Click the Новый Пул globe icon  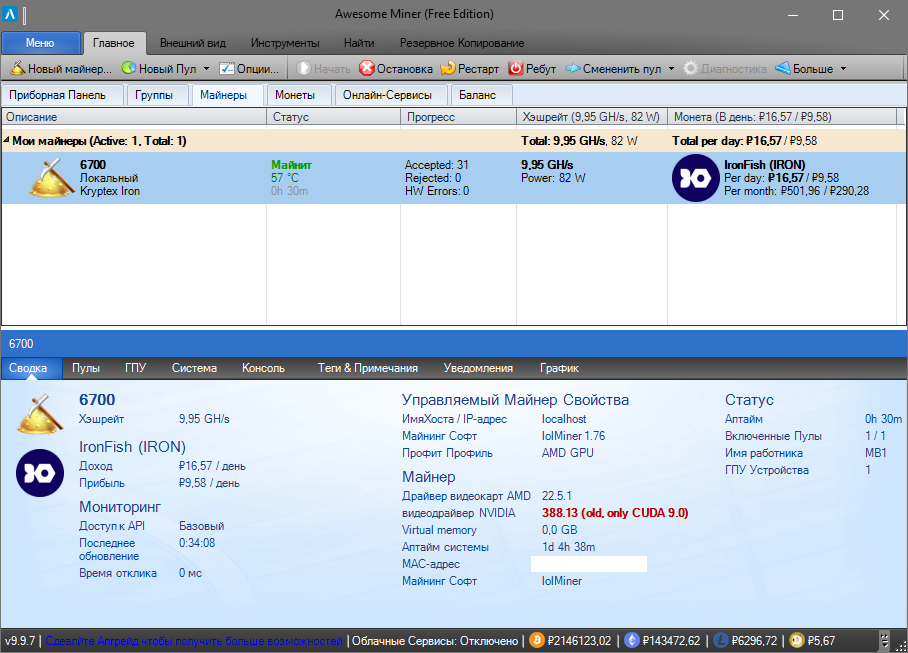tap(129, 68)
